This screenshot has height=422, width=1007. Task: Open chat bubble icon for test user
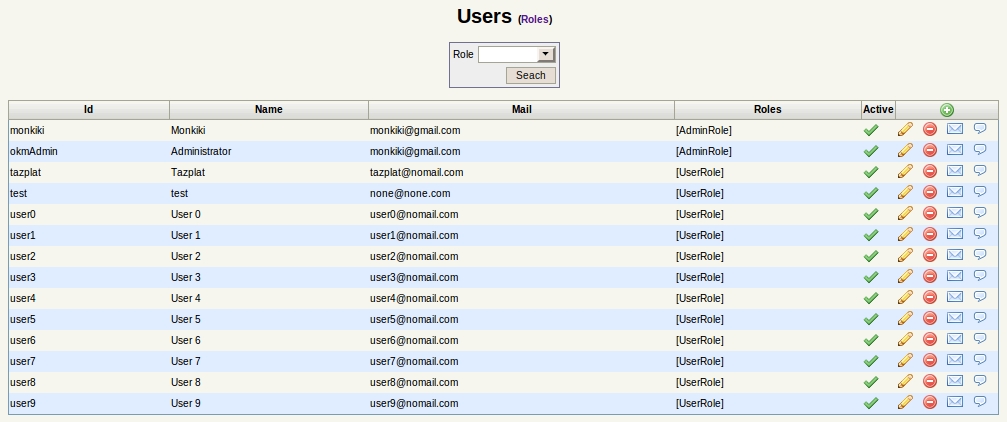(980, 191)
